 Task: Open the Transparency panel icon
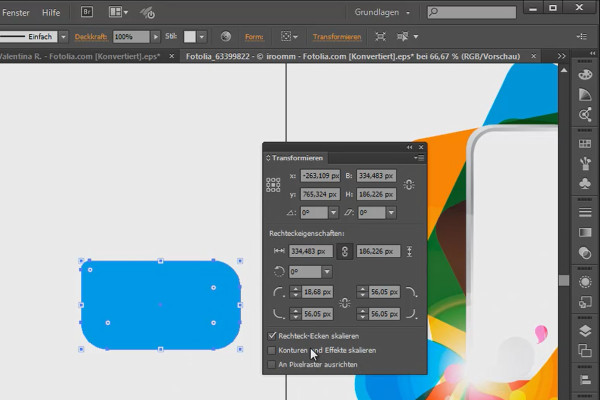[585, 253]
